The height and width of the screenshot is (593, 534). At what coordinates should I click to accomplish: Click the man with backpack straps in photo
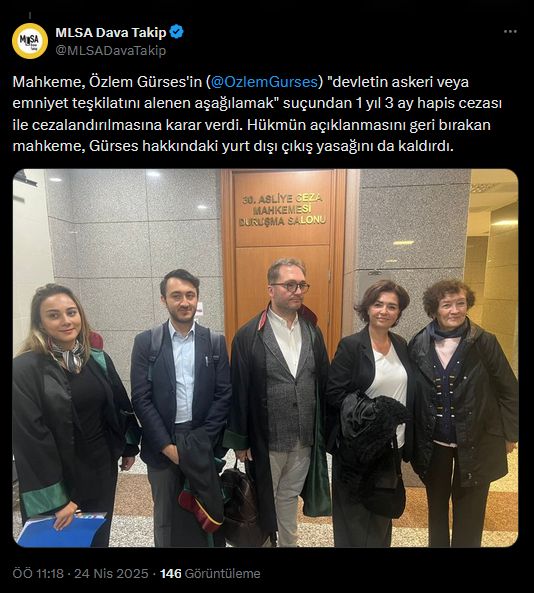pyautogui.click(x=181, y=407)
